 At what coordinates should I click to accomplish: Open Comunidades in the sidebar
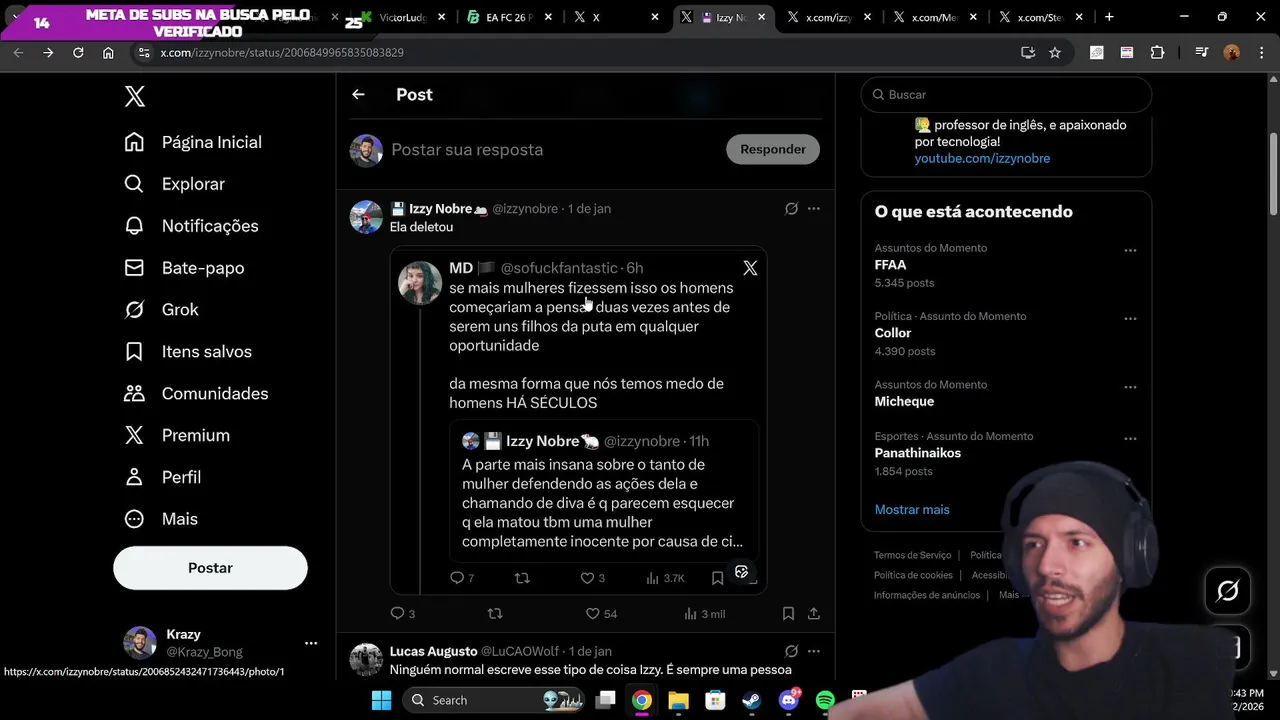pos(196,394)
